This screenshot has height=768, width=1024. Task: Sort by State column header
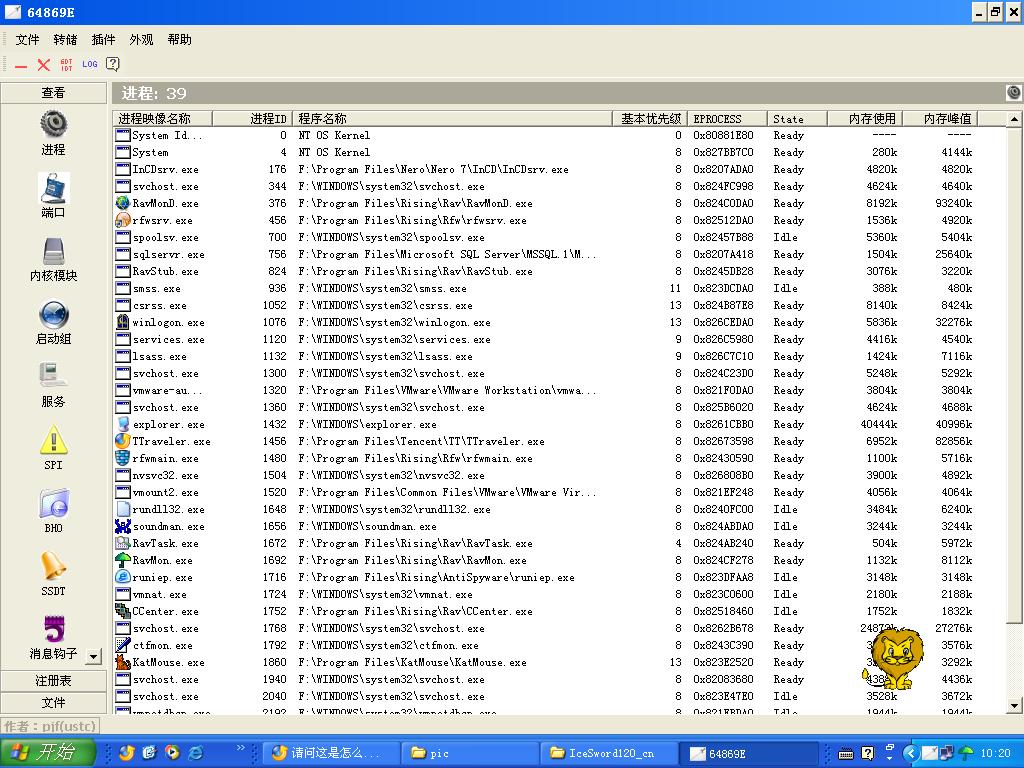pyautogui.click(x=797, y=118)
